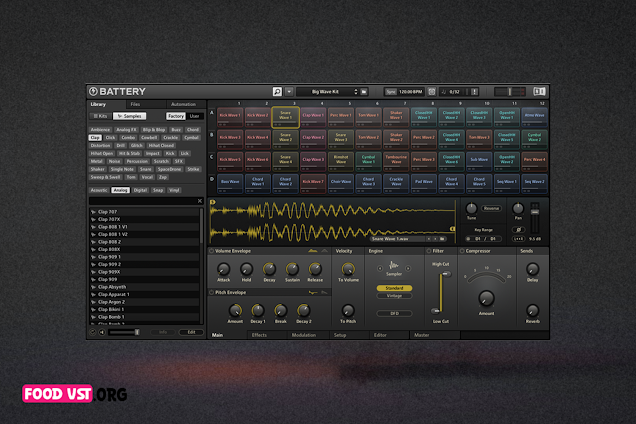636x424 pixels.
Task: Click the speaker prehear icon
Action: point(102,332)
